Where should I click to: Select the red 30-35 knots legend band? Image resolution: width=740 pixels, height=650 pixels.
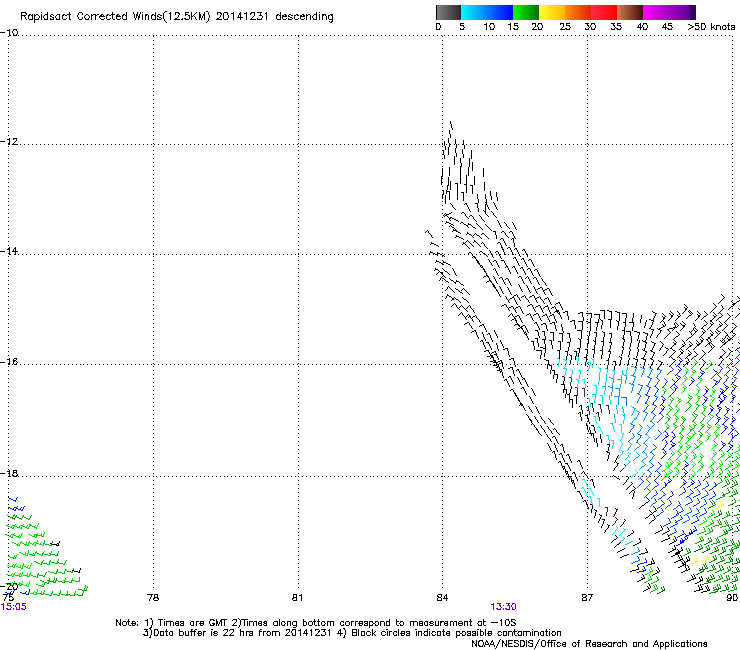point(604,12)
